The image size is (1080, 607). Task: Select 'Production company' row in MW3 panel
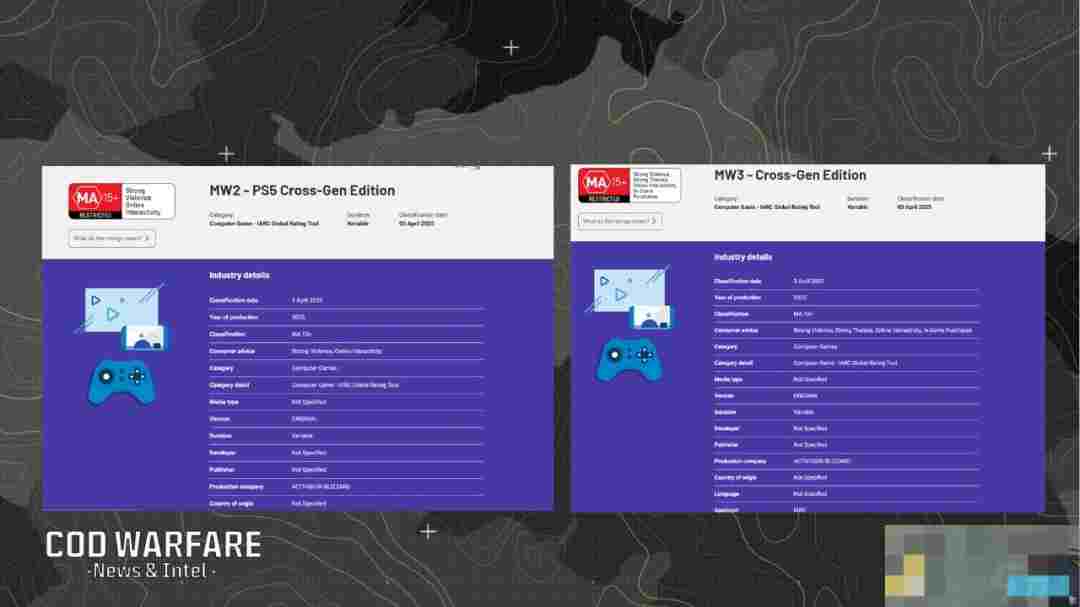click(x=846, y=461)
